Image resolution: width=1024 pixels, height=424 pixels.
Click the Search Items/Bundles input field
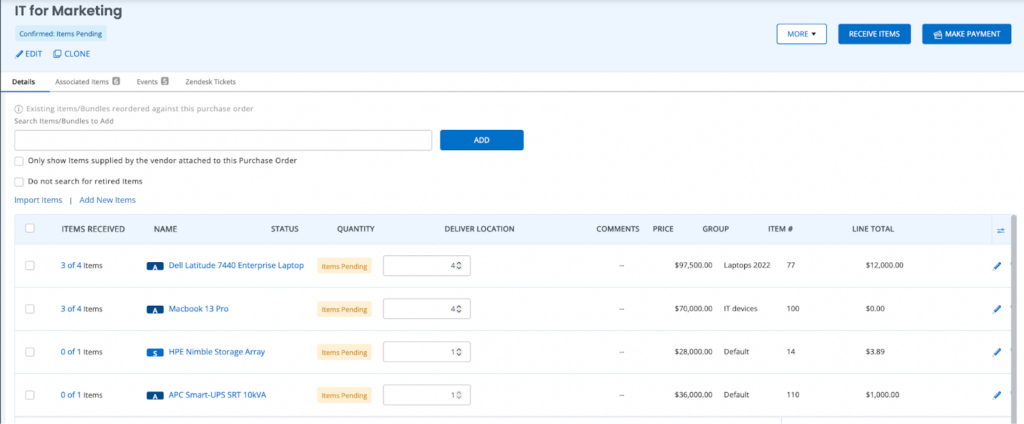[x=223, y=140]
